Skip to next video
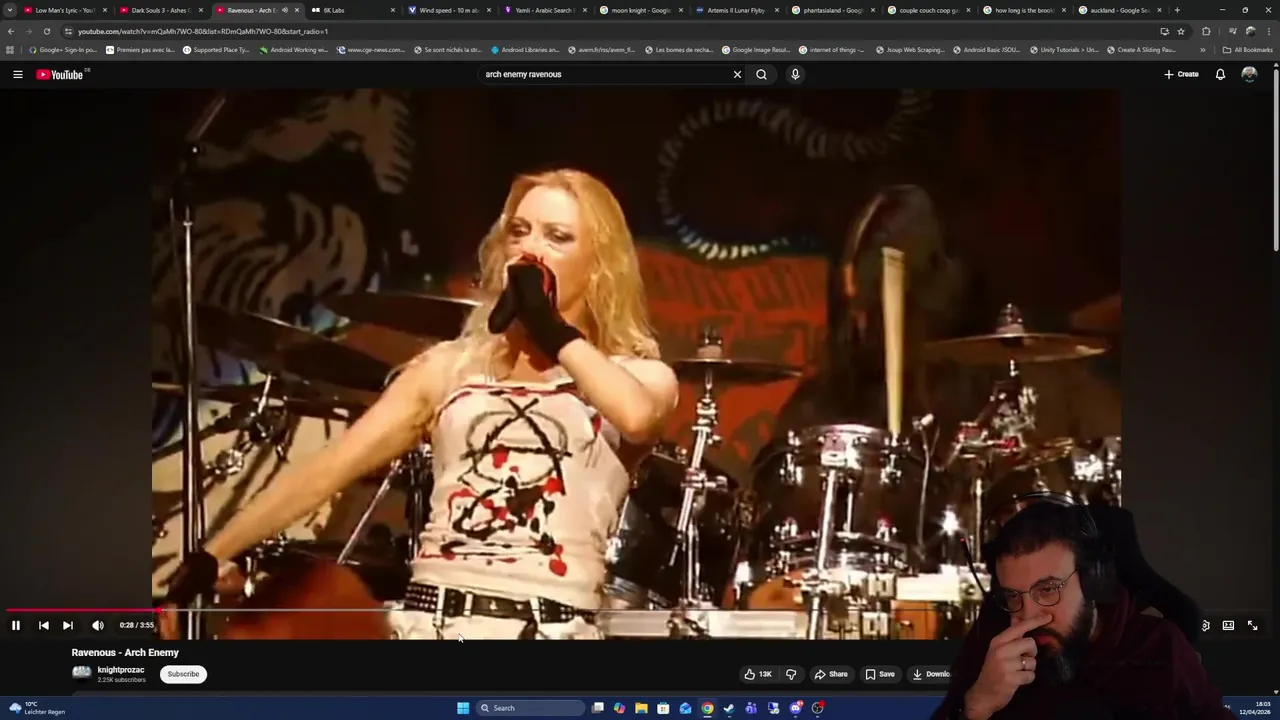The height and width of the screenshot is (720, 1280). (x=68, y=625)
